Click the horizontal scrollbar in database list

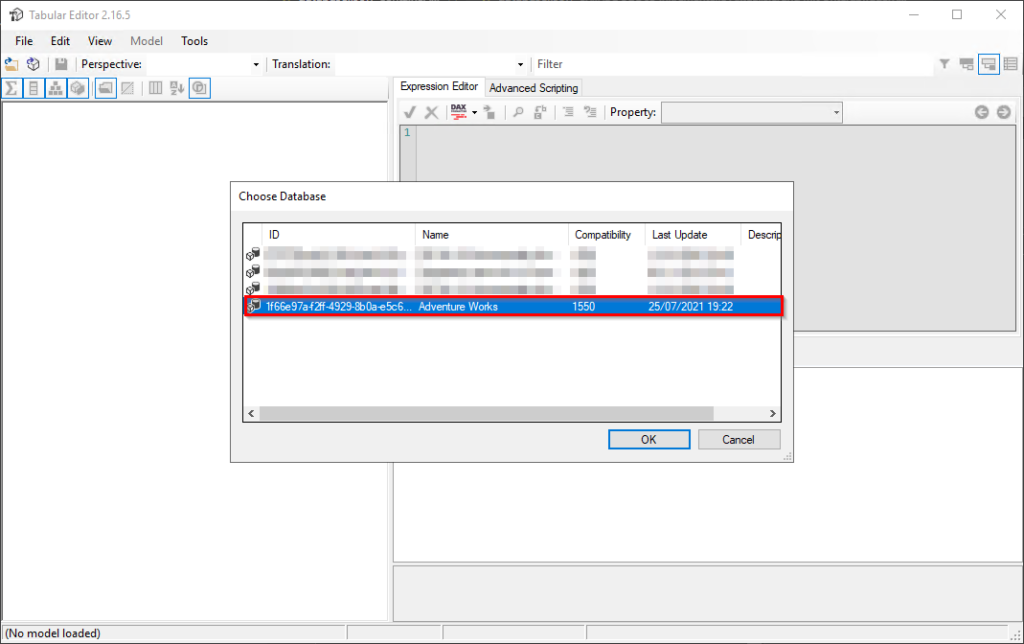click(486, 413)
